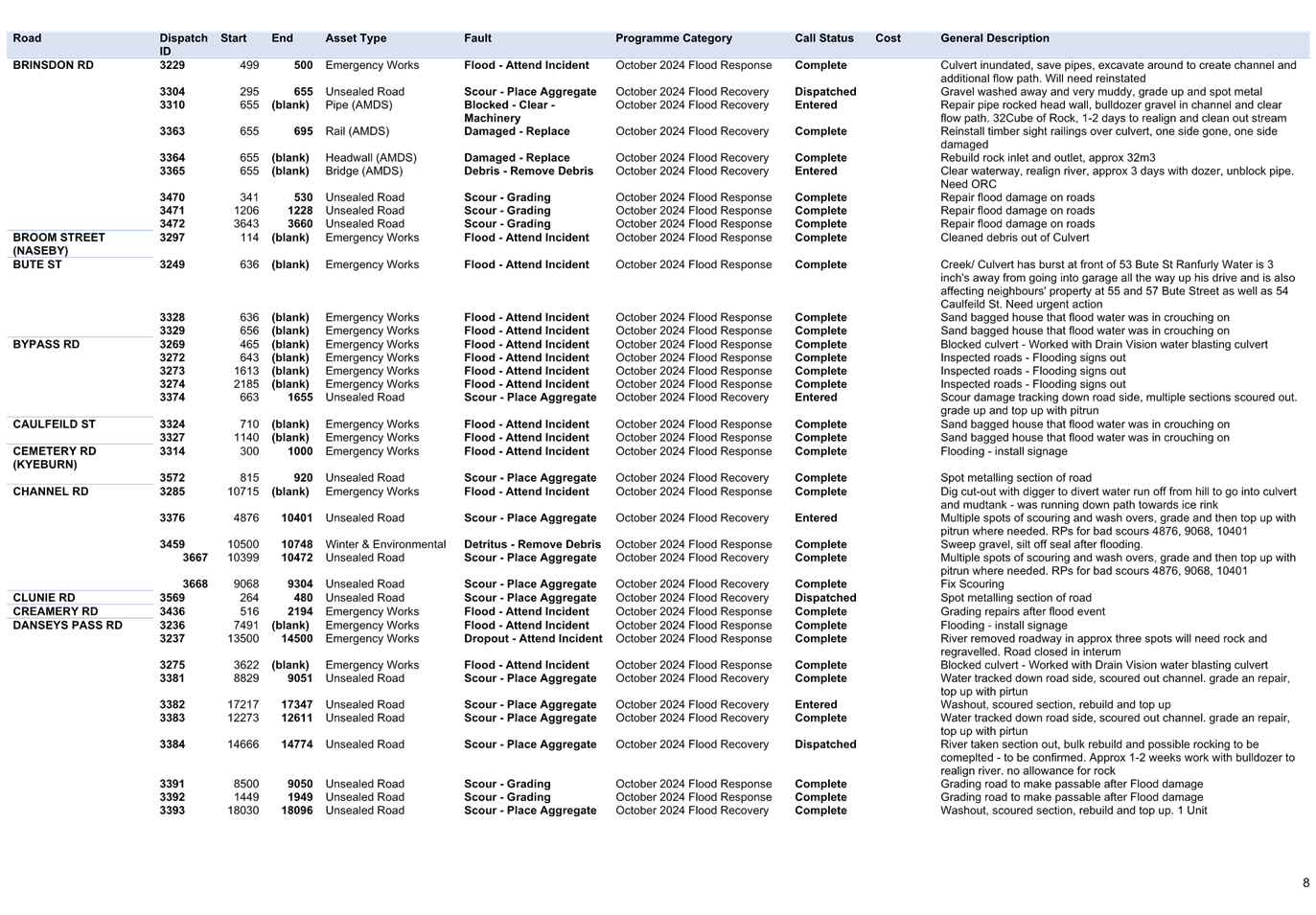Click the Call Status column header

coord(823,37)
